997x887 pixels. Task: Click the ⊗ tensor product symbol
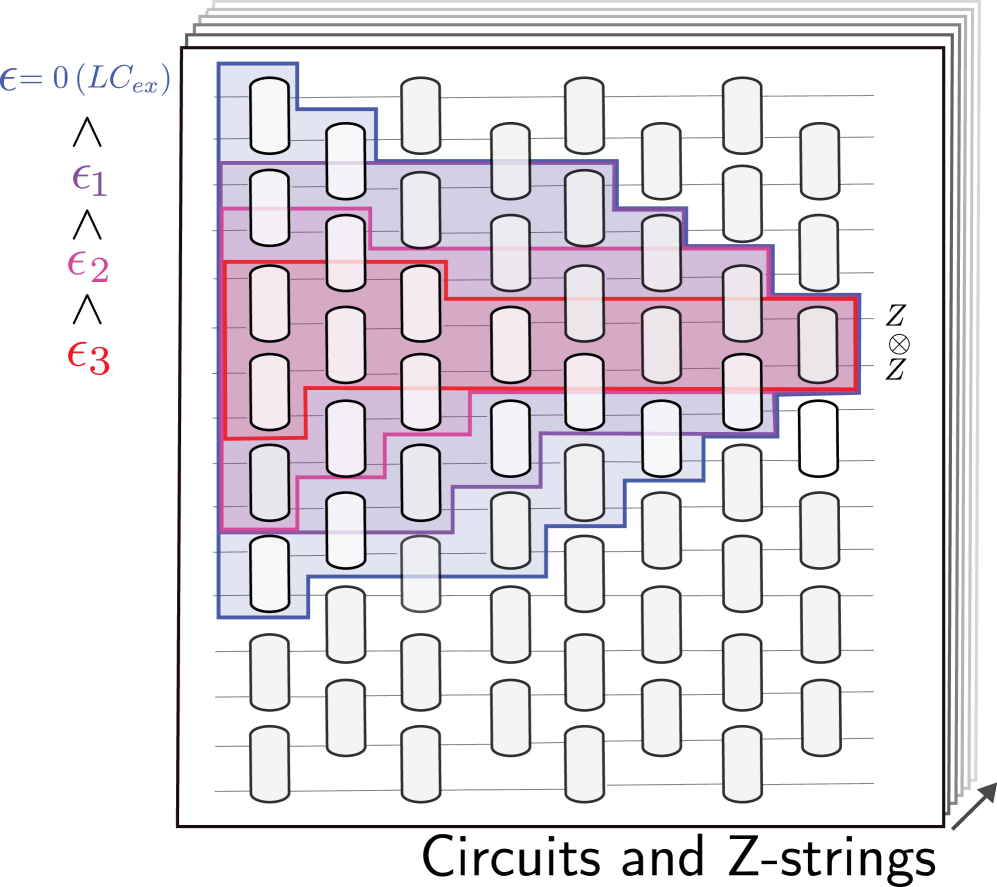898,345
